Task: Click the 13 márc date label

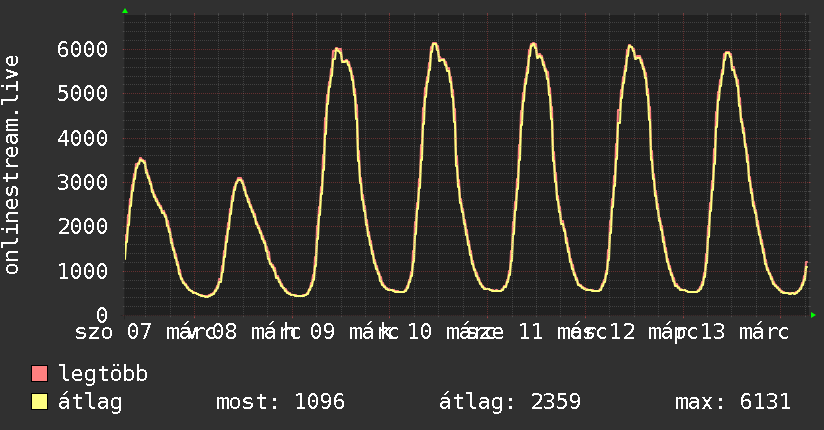Action: (x=745, y=332)
